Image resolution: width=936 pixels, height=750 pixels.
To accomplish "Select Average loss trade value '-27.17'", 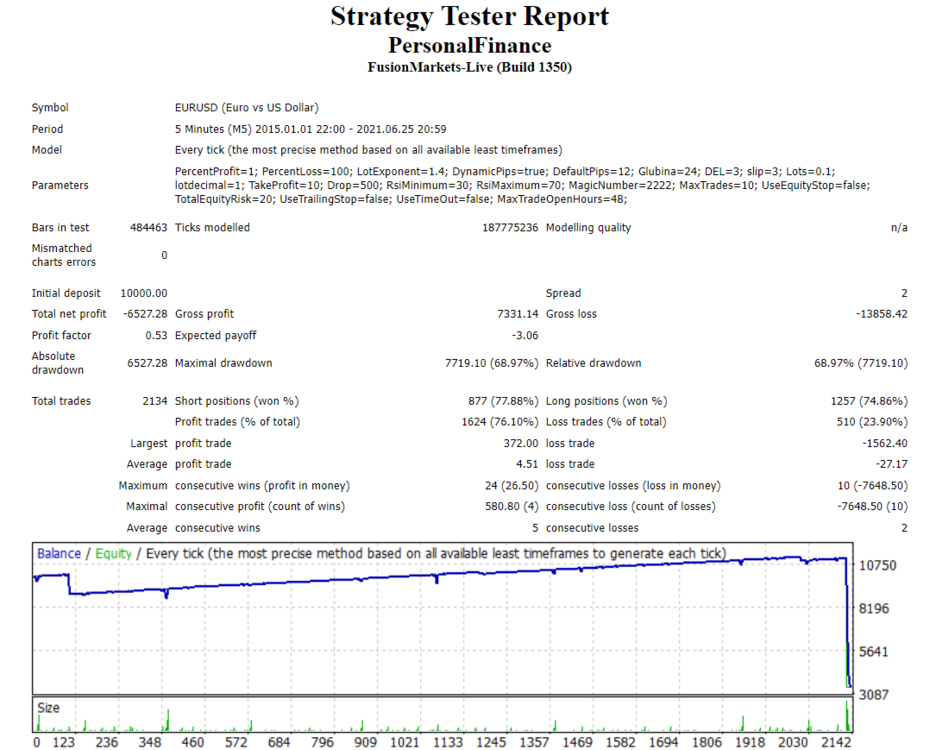I will tap(892, 465).
